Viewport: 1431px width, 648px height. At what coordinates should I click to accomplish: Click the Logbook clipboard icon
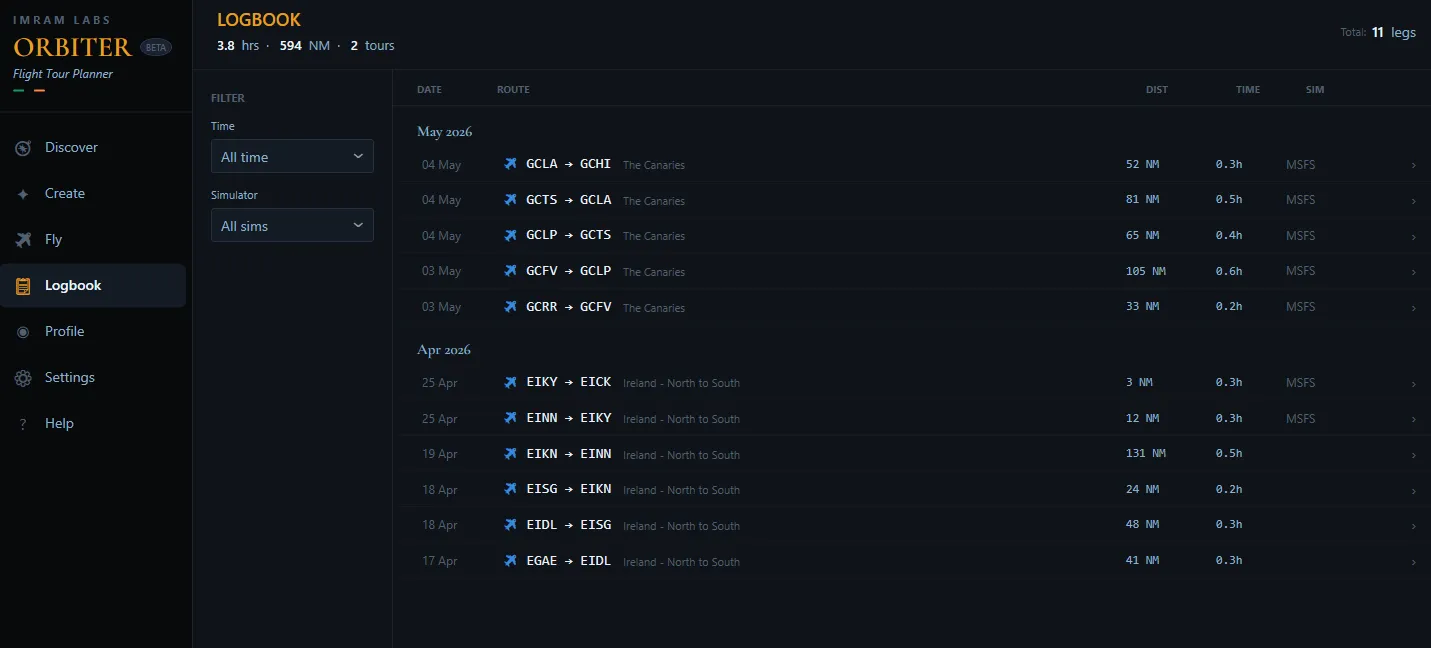point(23,286)
